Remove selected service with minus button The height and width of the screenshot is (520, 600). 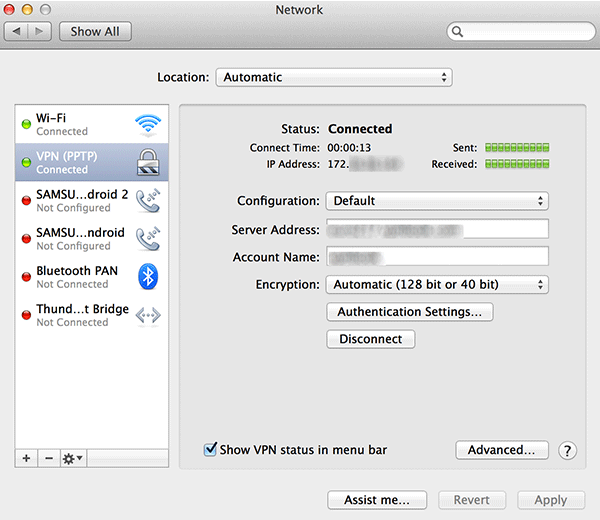(49, 458)
